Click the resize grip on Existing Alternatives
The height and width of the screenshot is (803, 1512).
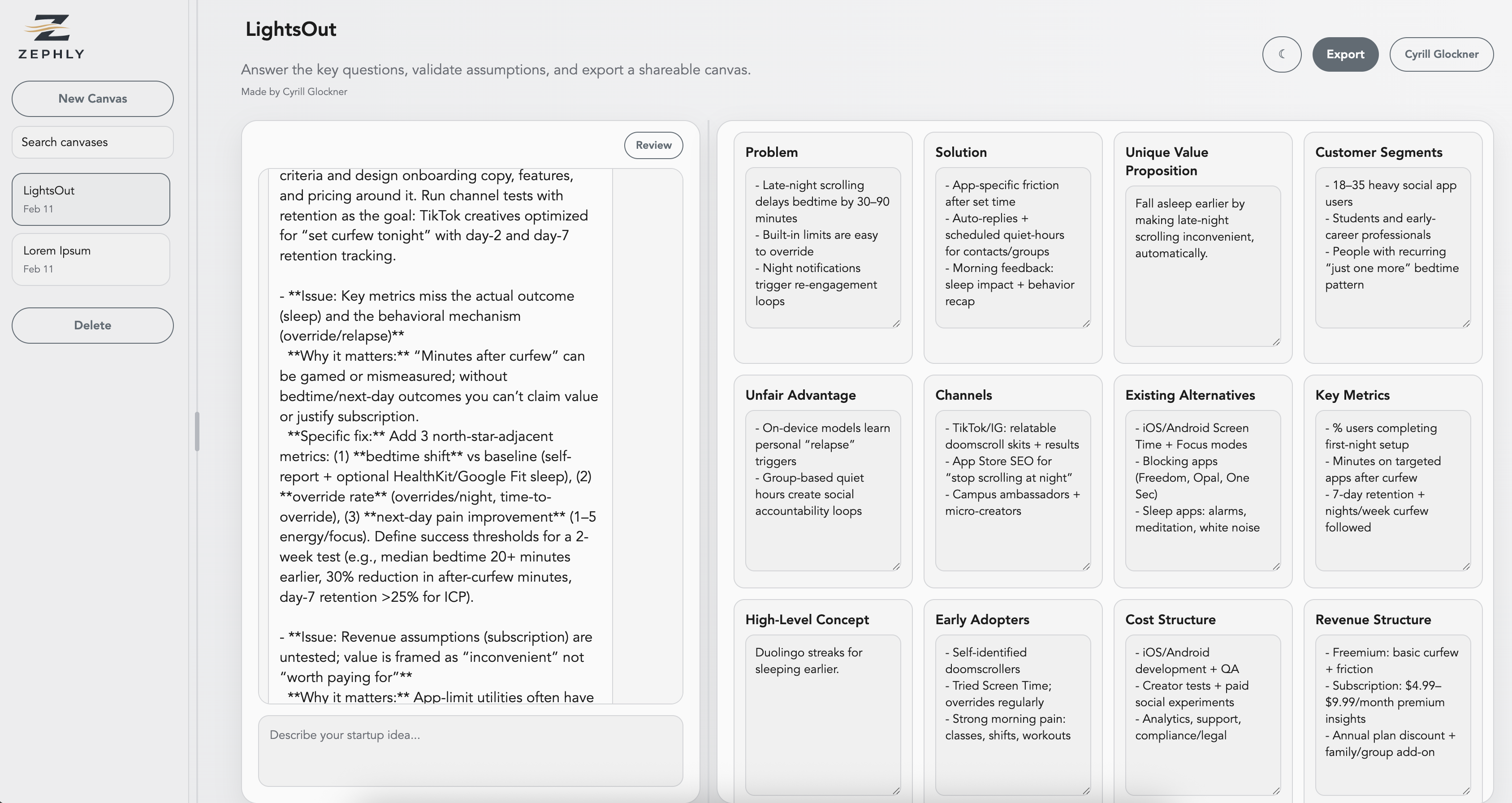(x=1278, y=566)
